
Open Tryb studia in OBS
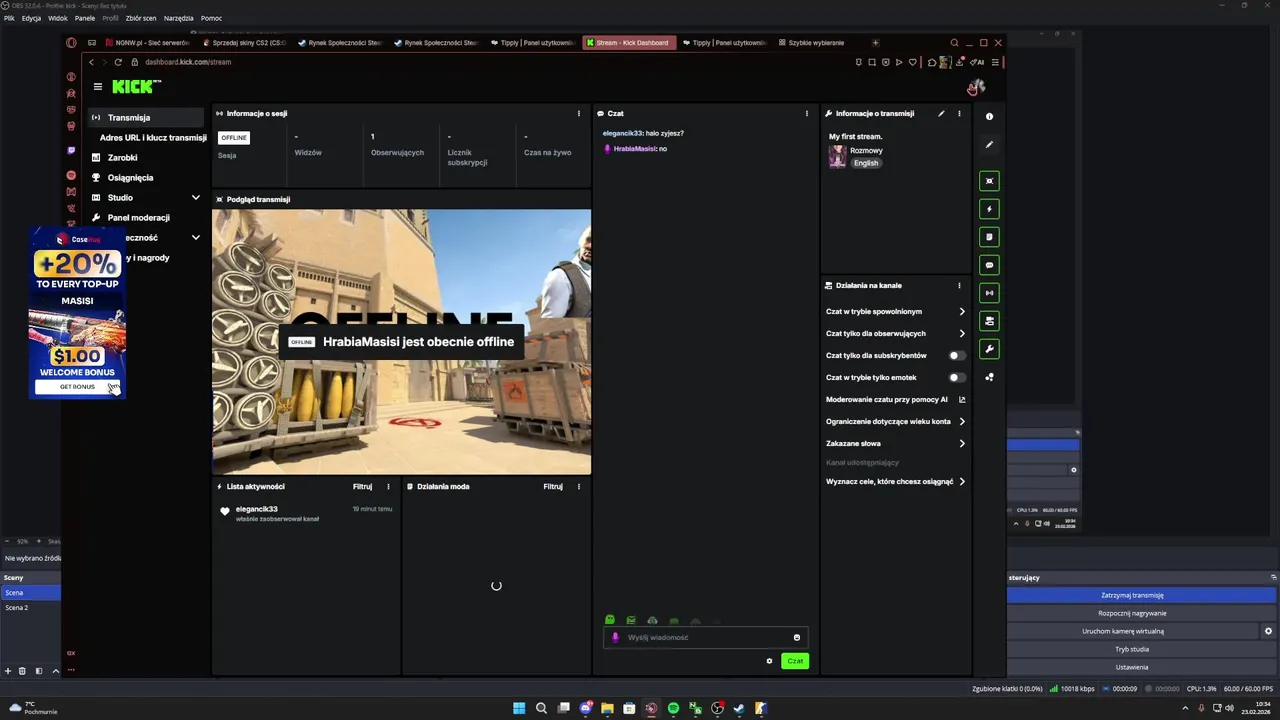[x=1132, y=649]
